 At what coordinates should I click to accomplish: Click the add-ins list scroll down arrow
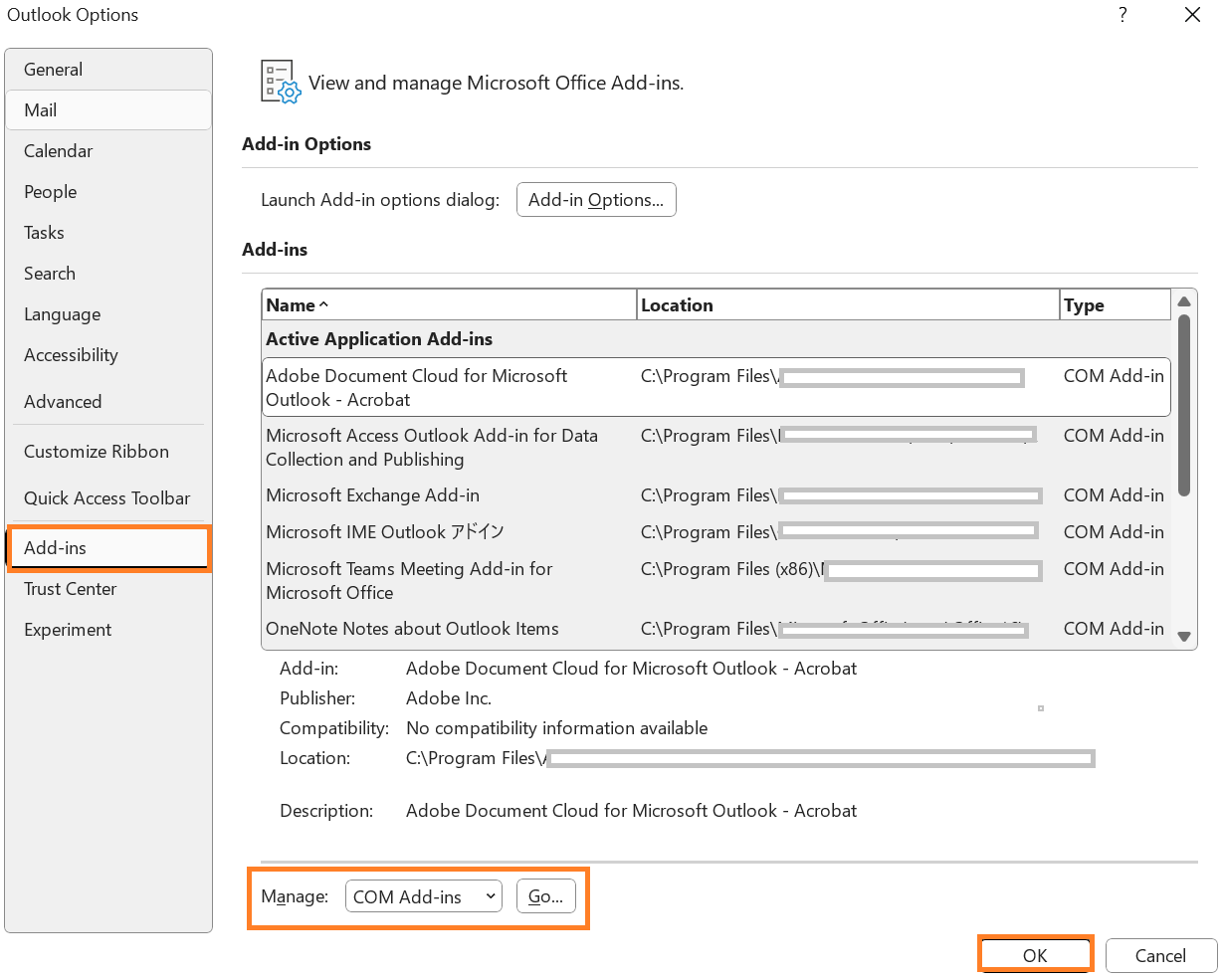tap(1184, 636)
